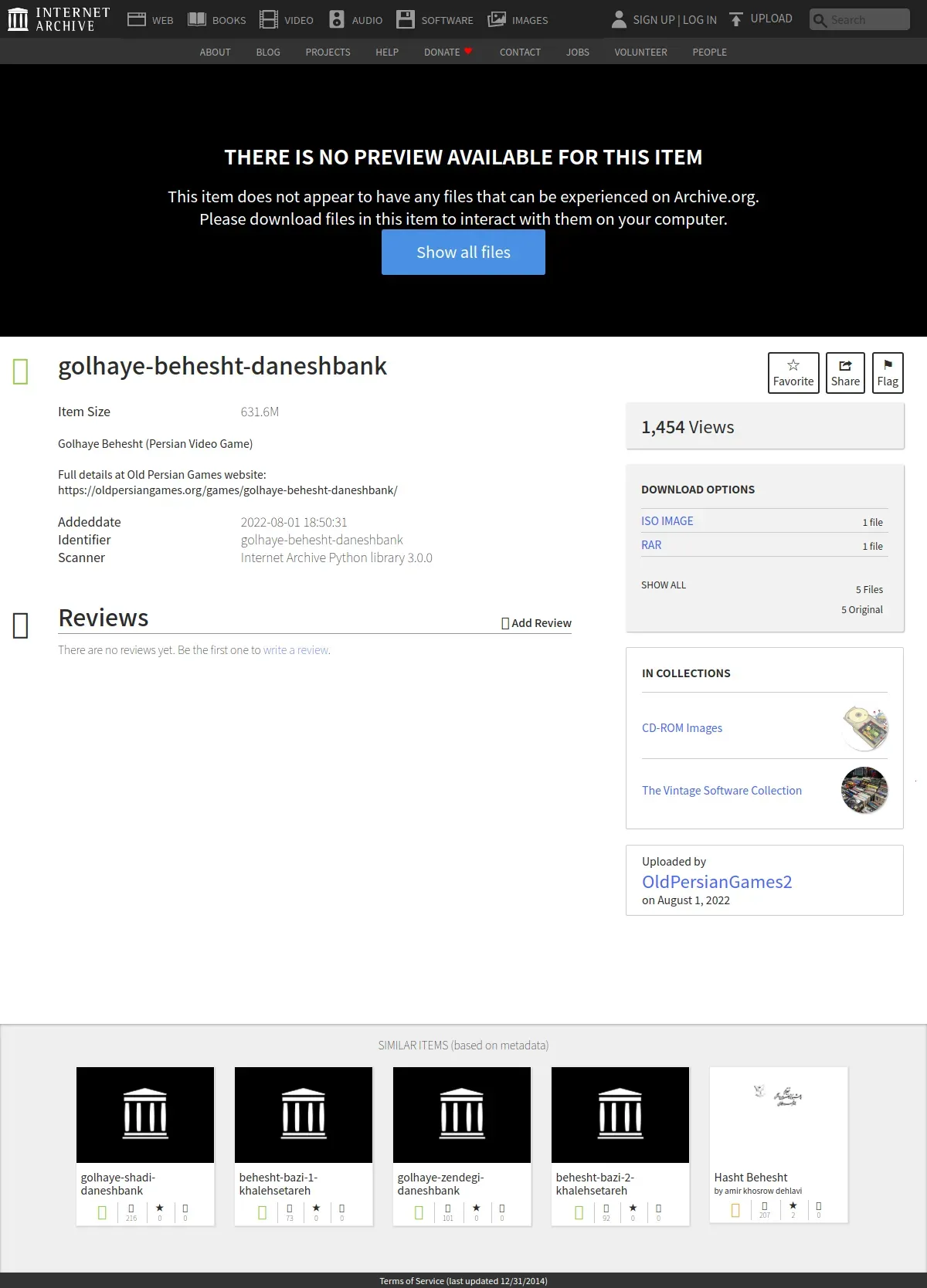Viewport: 927px width, 1288px height.
Task: Open the Images section icon
Action: 497,19
